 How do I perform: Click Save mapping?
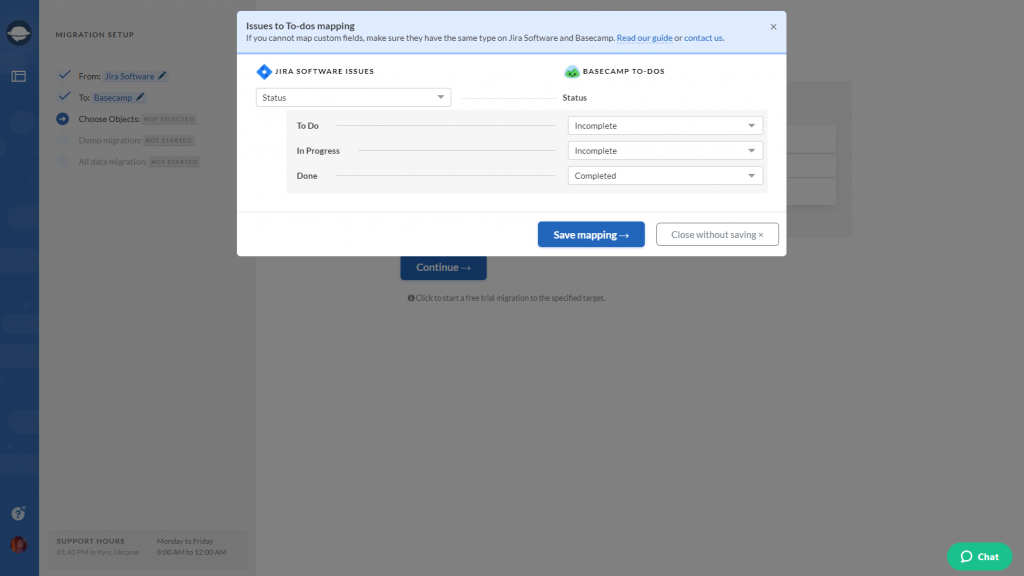[x=590, y=233]
